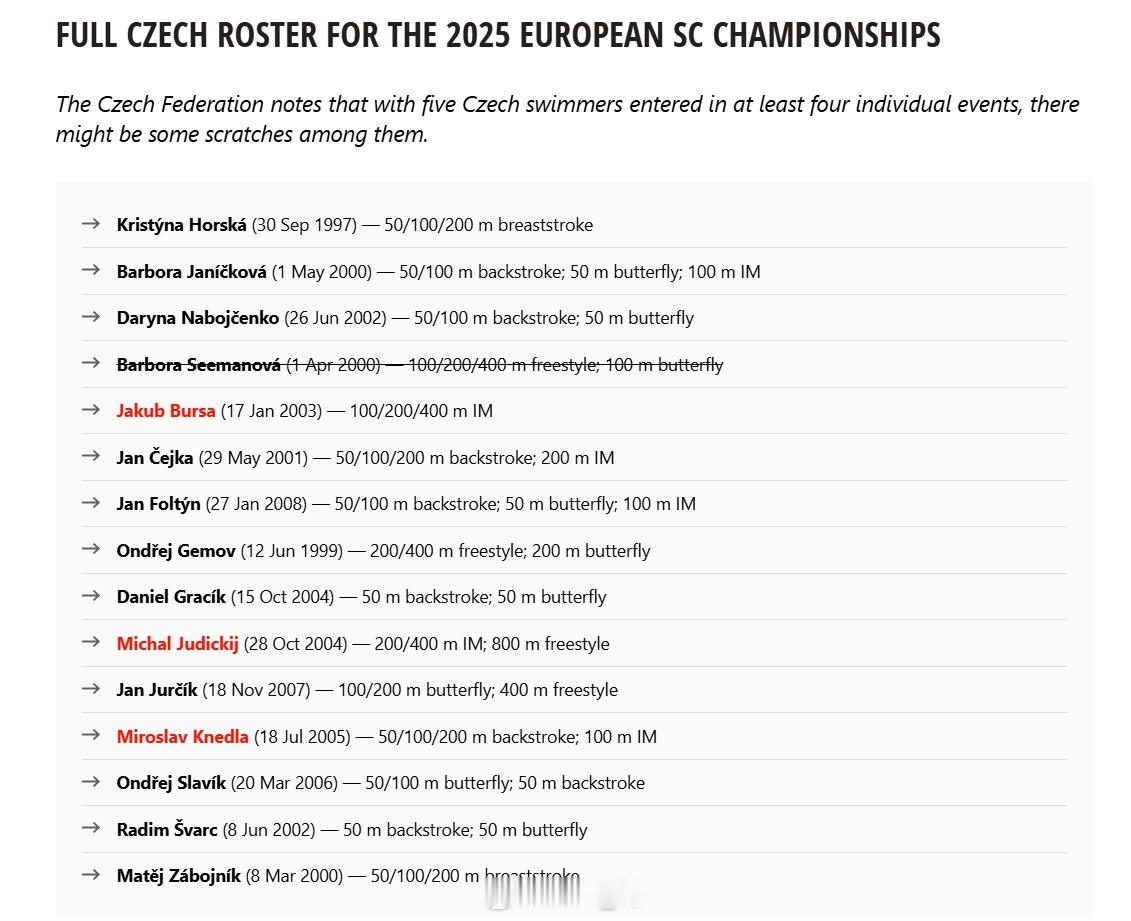Click Ondřej Slavík's roster entry
Screen dimensions: 1131x921
[x=381, y=783]
